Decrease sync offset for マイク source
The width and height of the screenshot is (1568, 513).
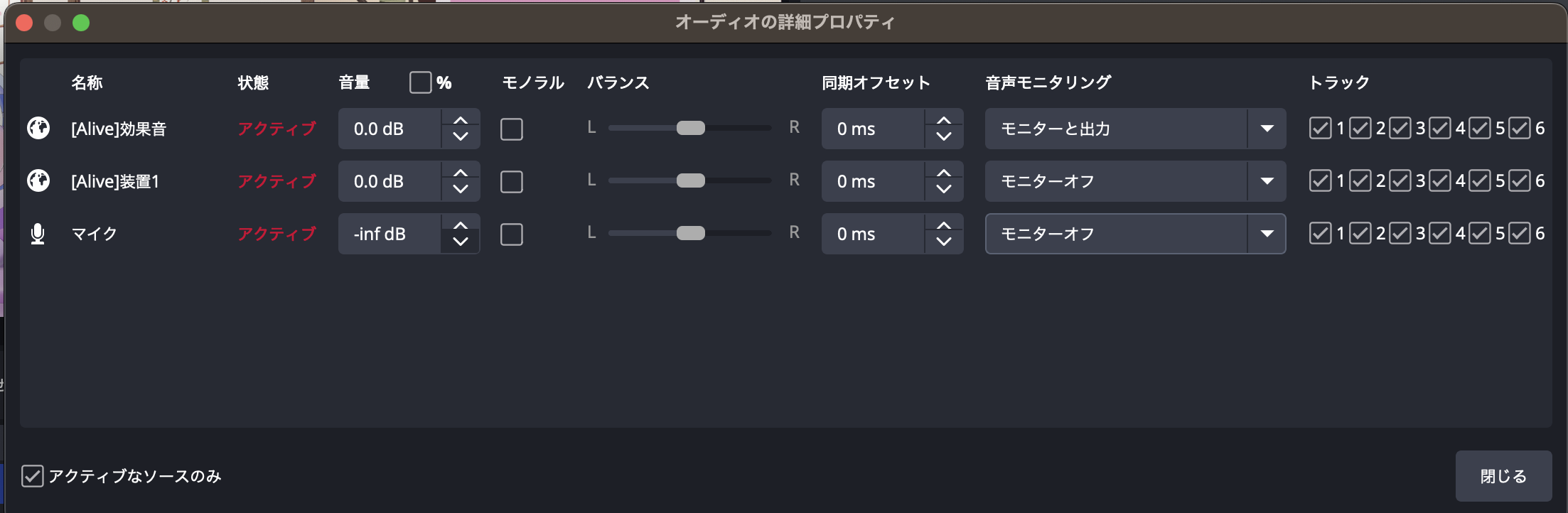tap(944, 242)
